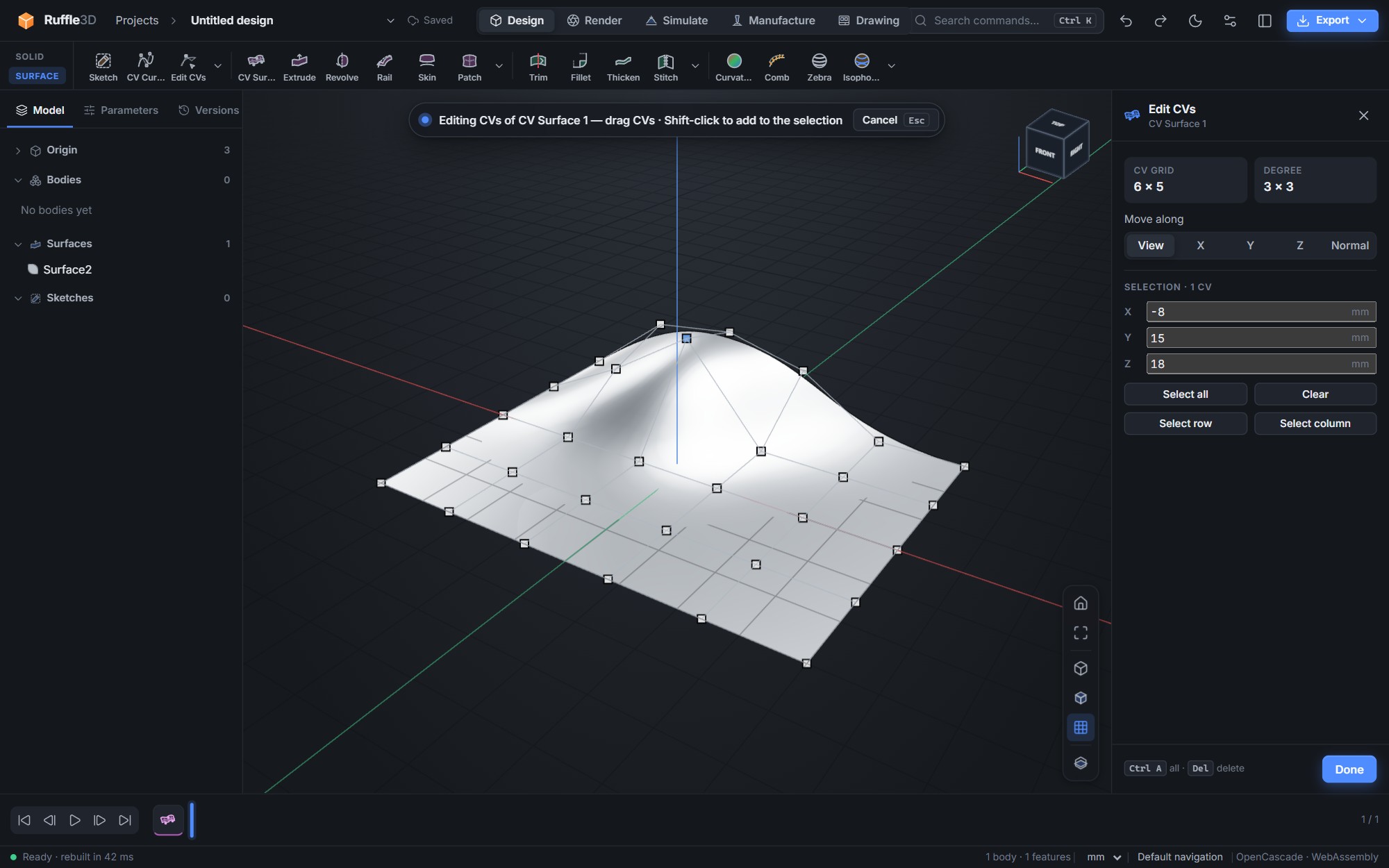Toggle dark mode moon icon

pyautogui.click(x=1195, y=21)
